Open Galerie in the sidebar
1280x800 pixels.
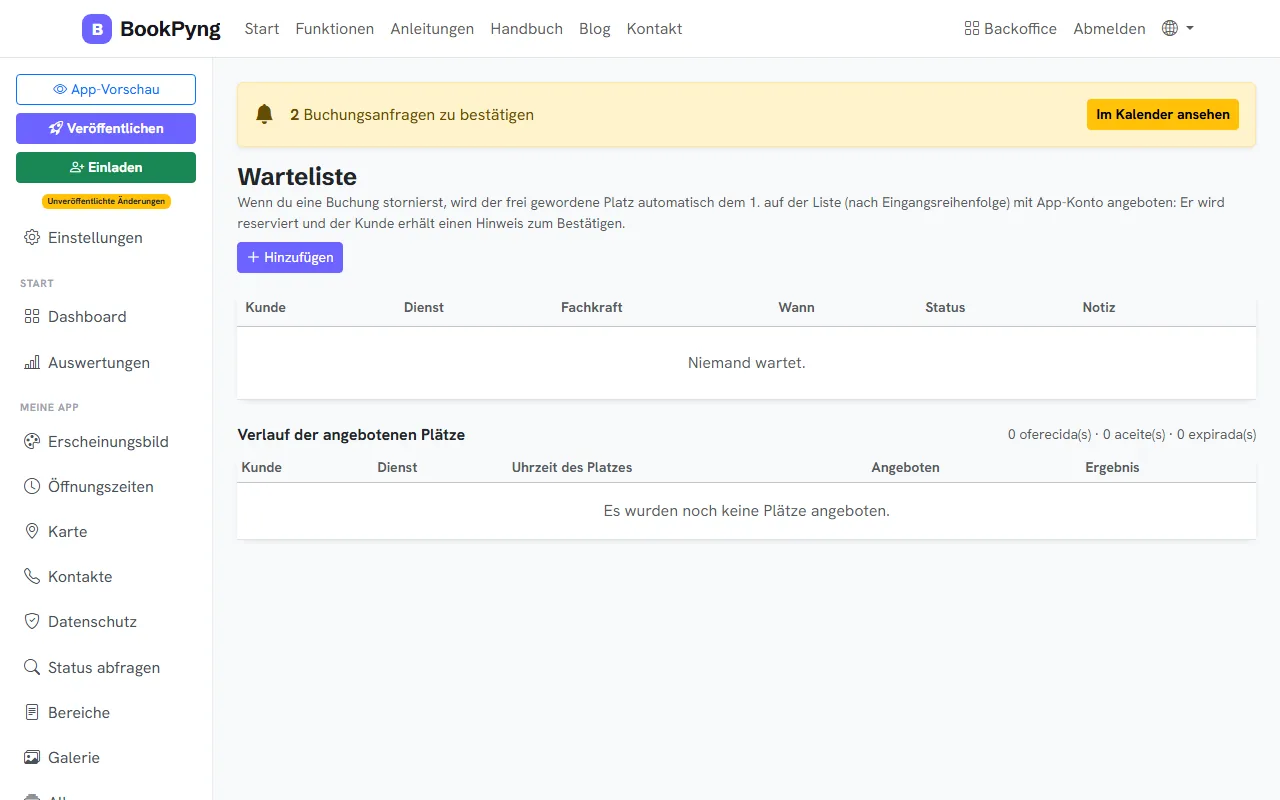click(106, 757)
